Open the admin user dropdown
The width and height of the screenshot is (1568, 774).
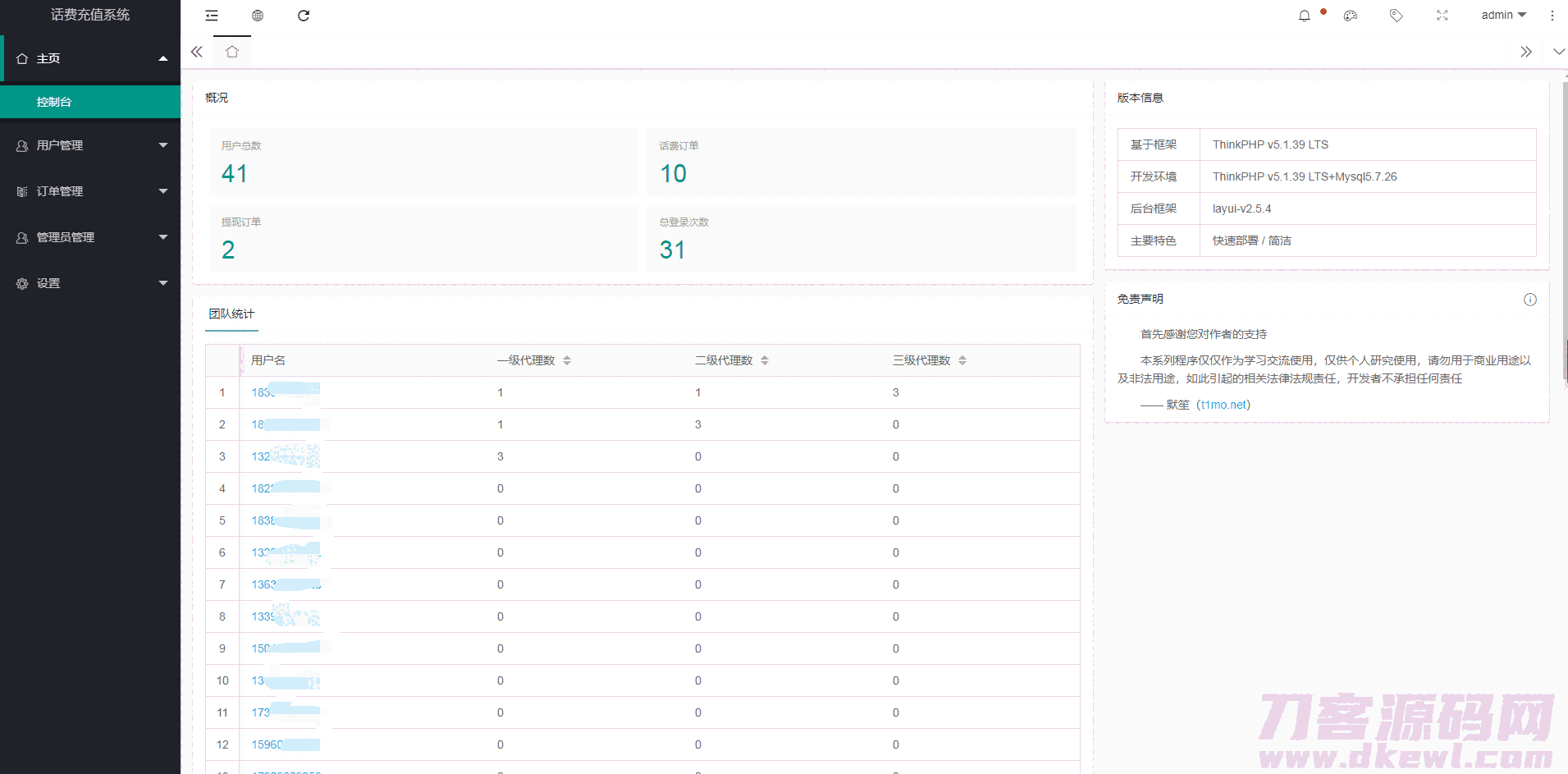click(1503, 16)
